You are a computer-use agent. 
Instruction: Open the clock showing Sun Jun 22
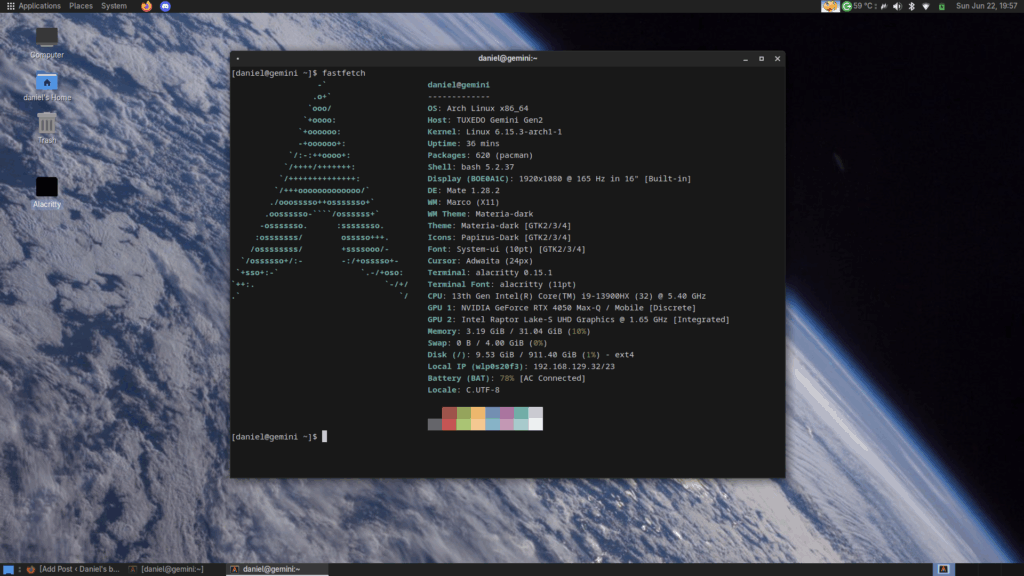(x=986, y=6)
